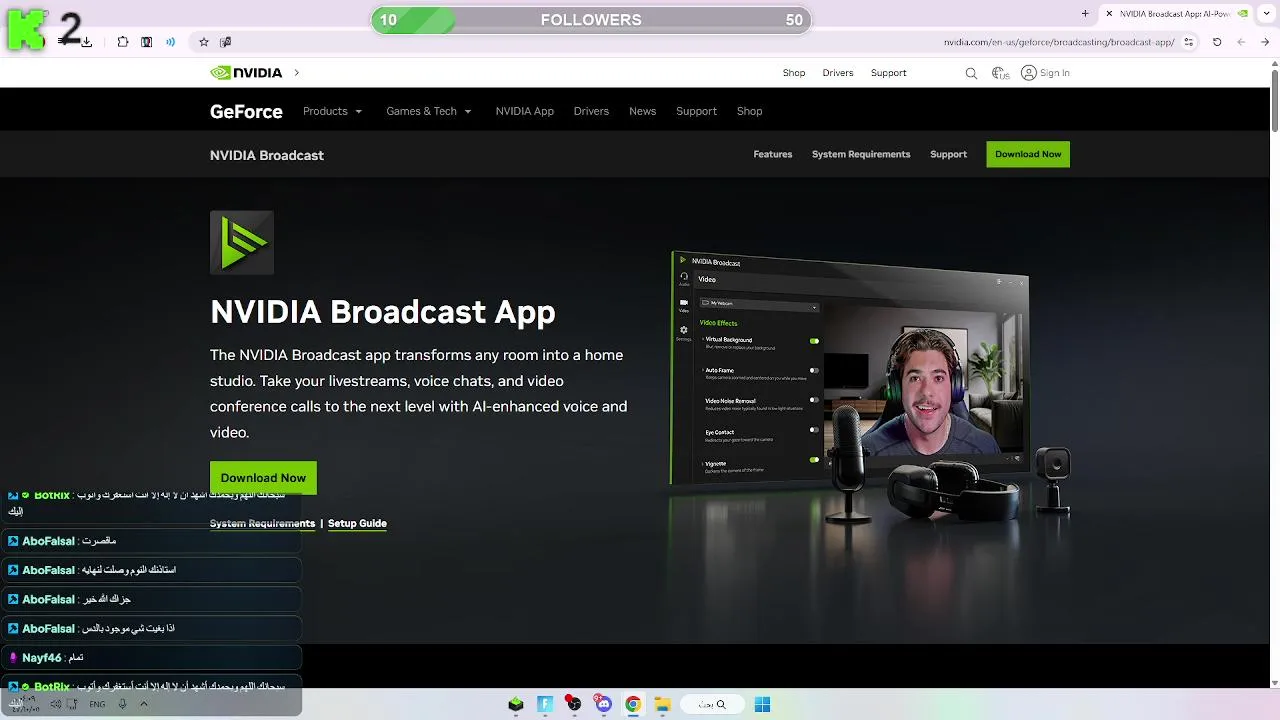Open System Requirements in sub-navigation
This screenshot has width=1280, height=720.
point(861,154)
